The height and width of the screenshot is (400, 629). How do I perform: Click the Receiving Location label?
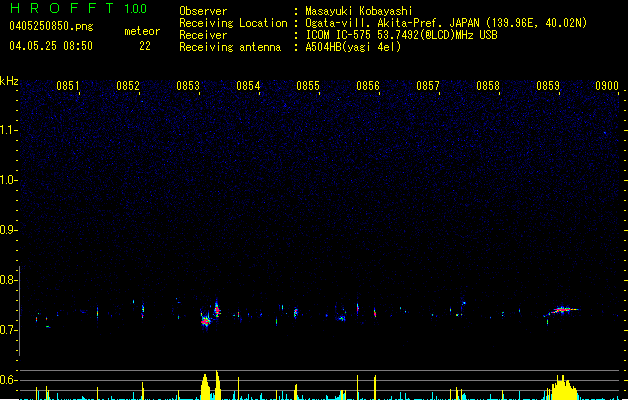tap(233, 23)
